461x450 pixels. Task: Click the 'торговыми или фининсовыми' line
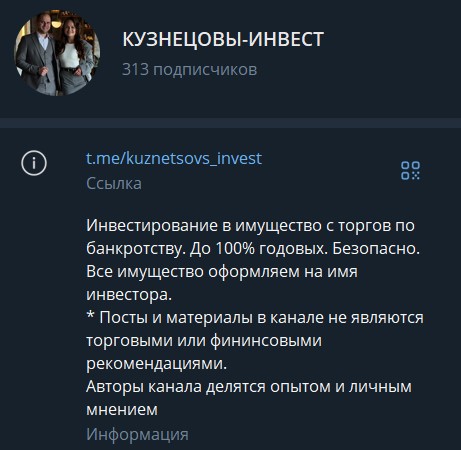tap(204, 341)
